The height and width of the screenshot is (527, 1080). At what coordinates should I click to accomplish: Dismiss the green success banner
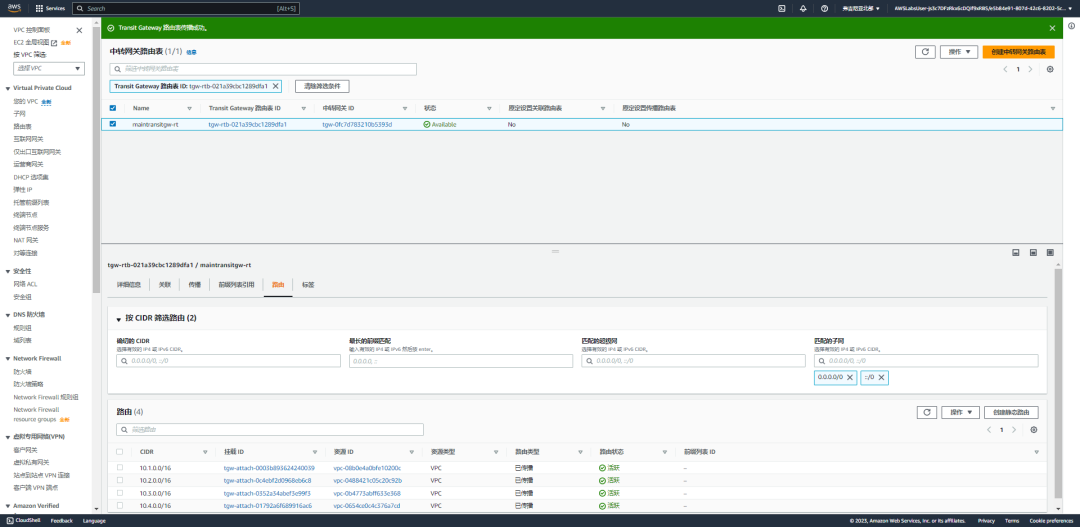[1052, 28]
